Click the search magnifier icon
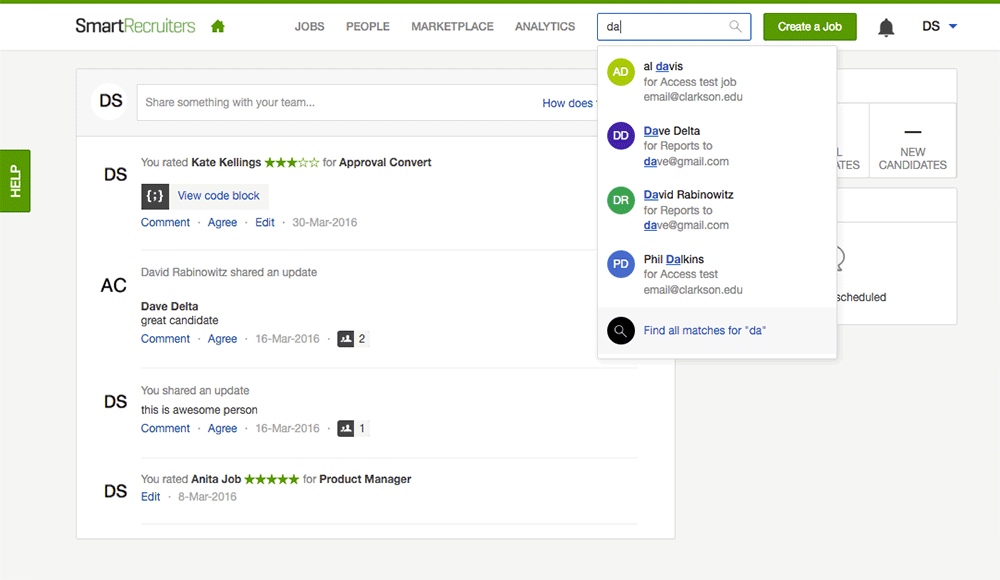The image size is (1000, 580). (x=736, y=27)
